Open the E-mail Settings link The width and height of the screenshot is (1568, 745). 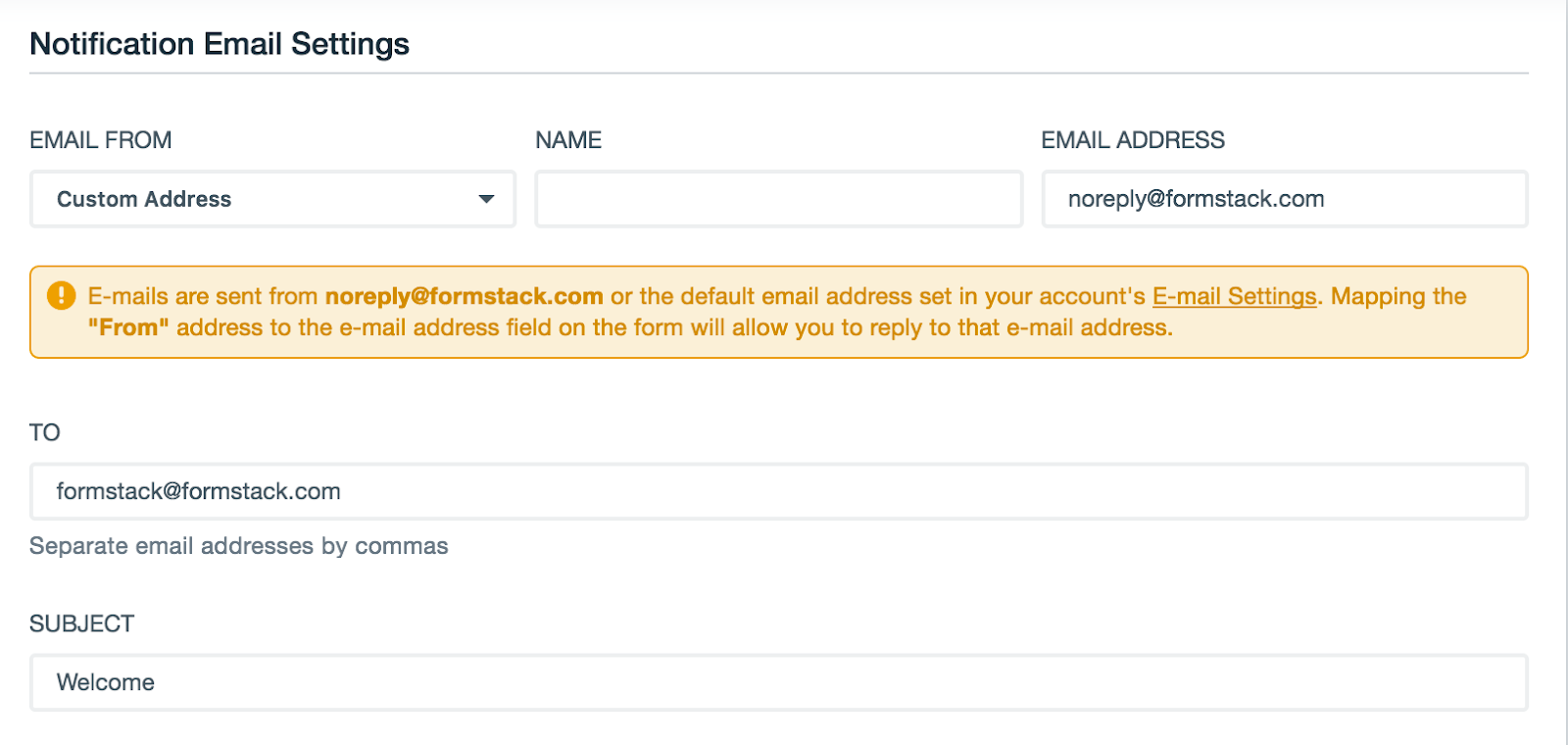point(1234,296)
